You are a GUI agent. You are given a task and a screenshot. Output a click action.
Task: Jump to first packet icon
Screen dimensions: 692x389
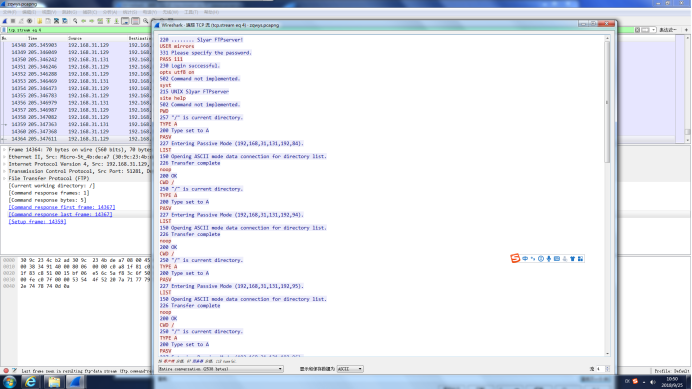[x=108, y=21]
